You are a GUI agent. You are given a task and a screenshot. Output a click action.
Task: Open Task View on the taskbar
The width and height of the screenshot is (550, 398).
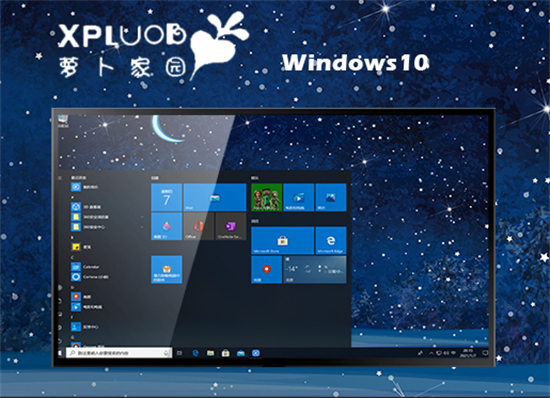[180, 353]
